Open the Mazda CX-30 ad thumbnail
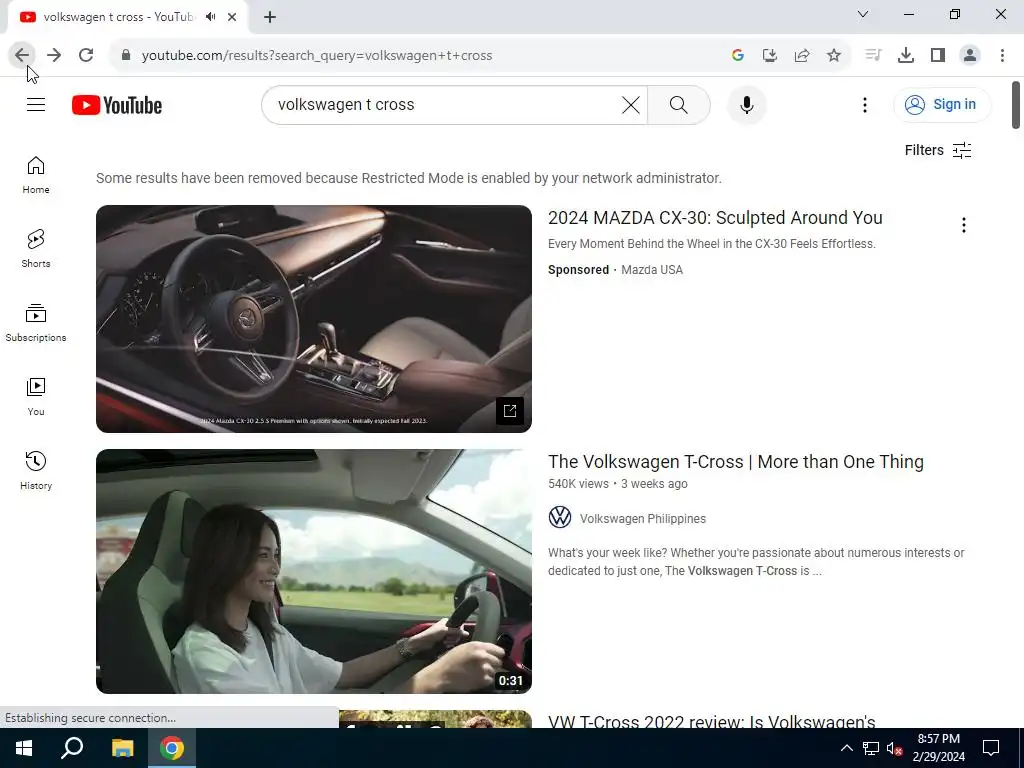Viewport: 1024px width, 768px height. [313, 319]
